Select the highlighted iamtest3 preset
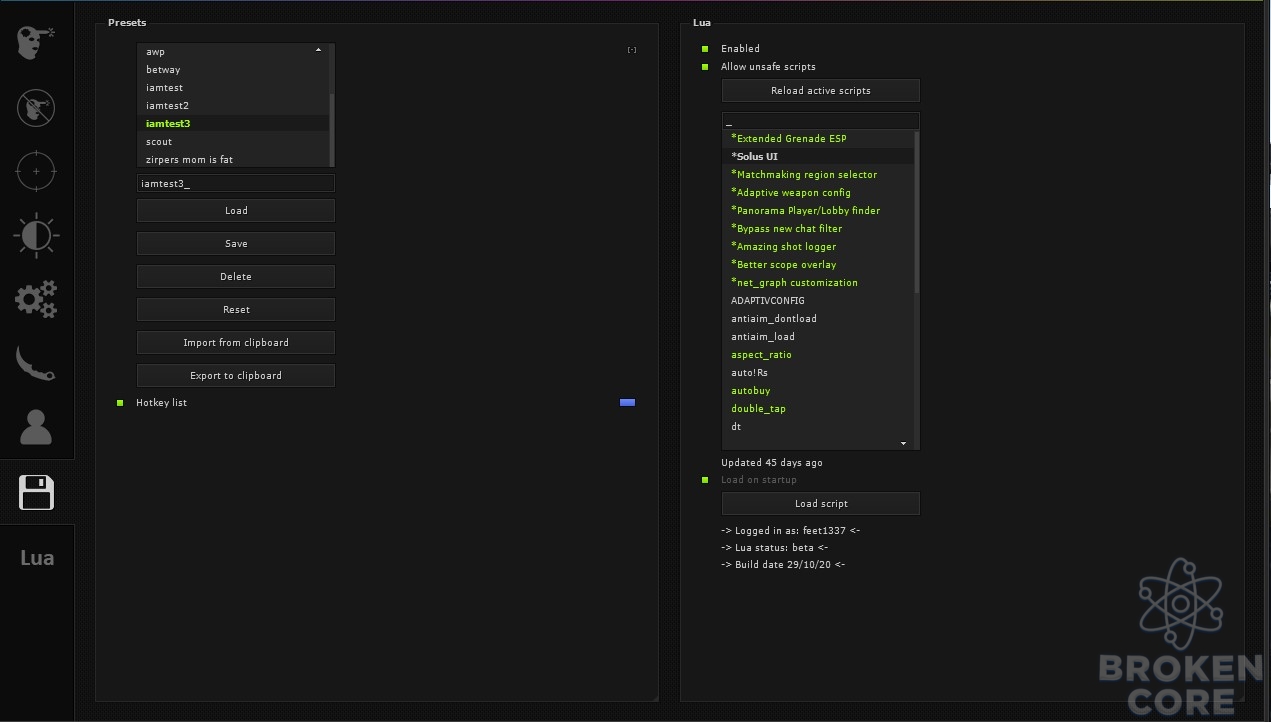The width and height of the screenshot is (1271, 722). [232, 124]
